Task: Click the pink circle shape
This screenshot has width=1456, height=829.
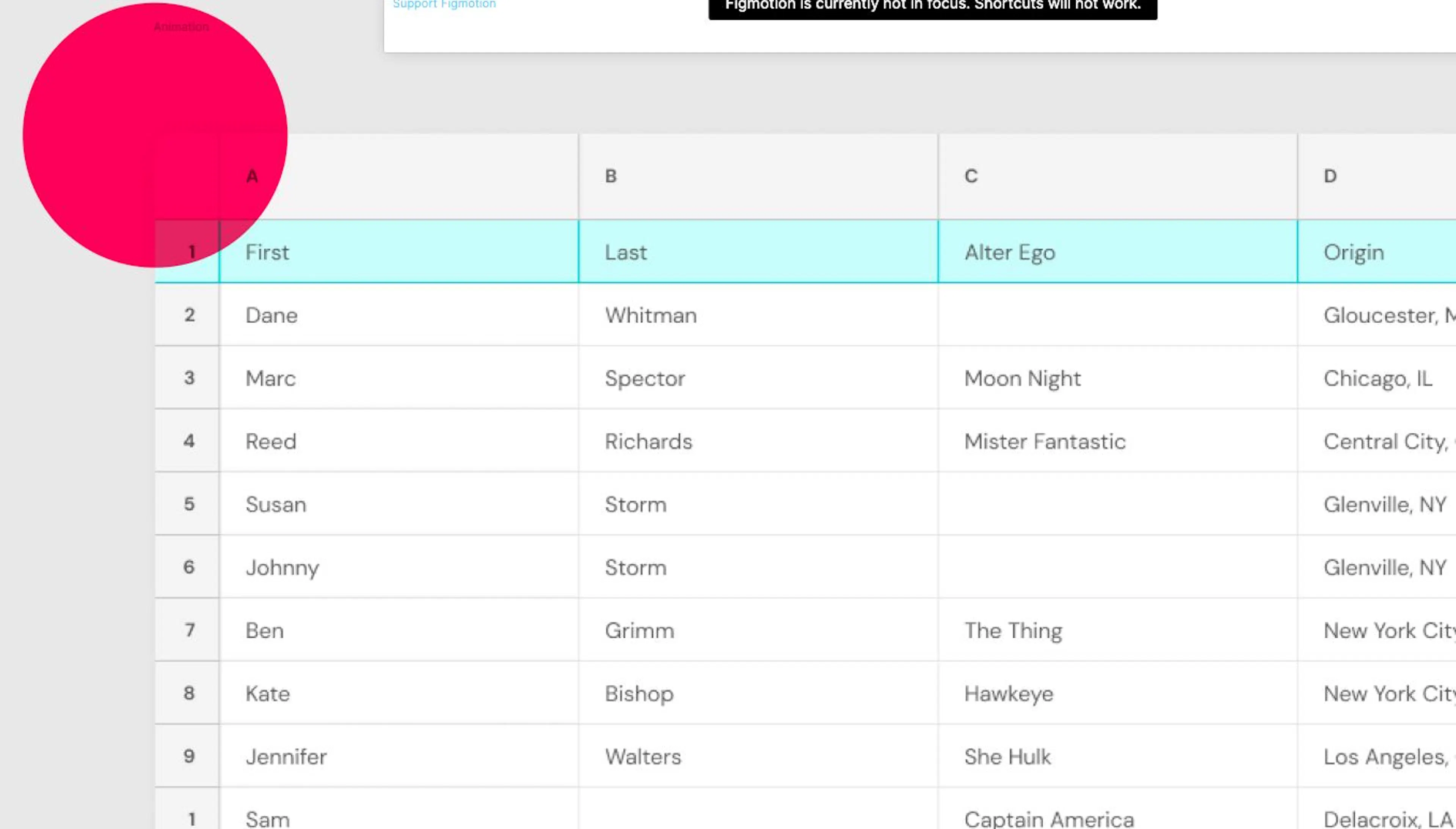Action: pyautogui.click(x=155, y=135)
